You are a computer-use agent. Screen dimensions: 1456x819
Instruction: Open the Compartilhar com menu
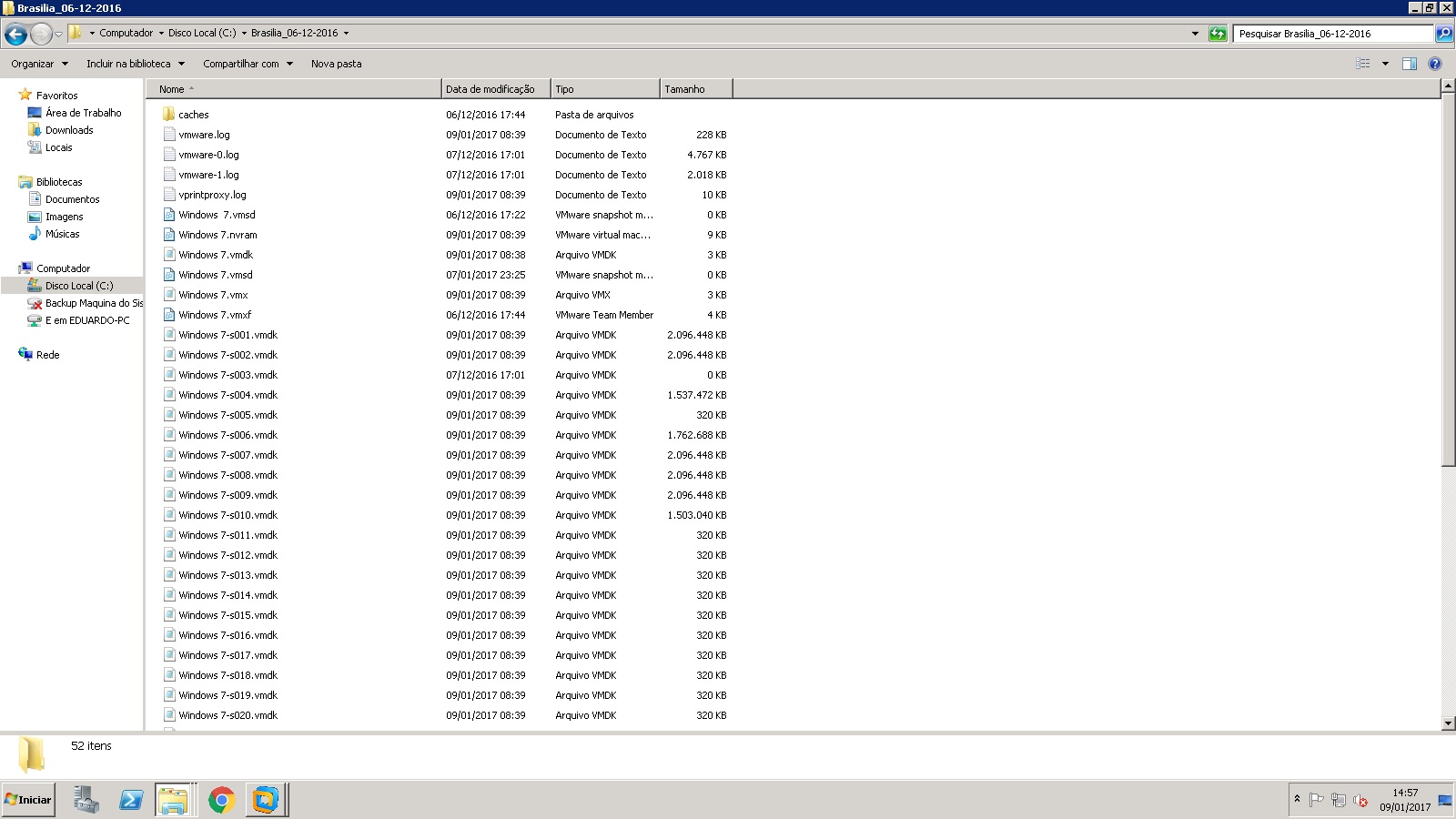pyautogui.click(x=248, y=64)
